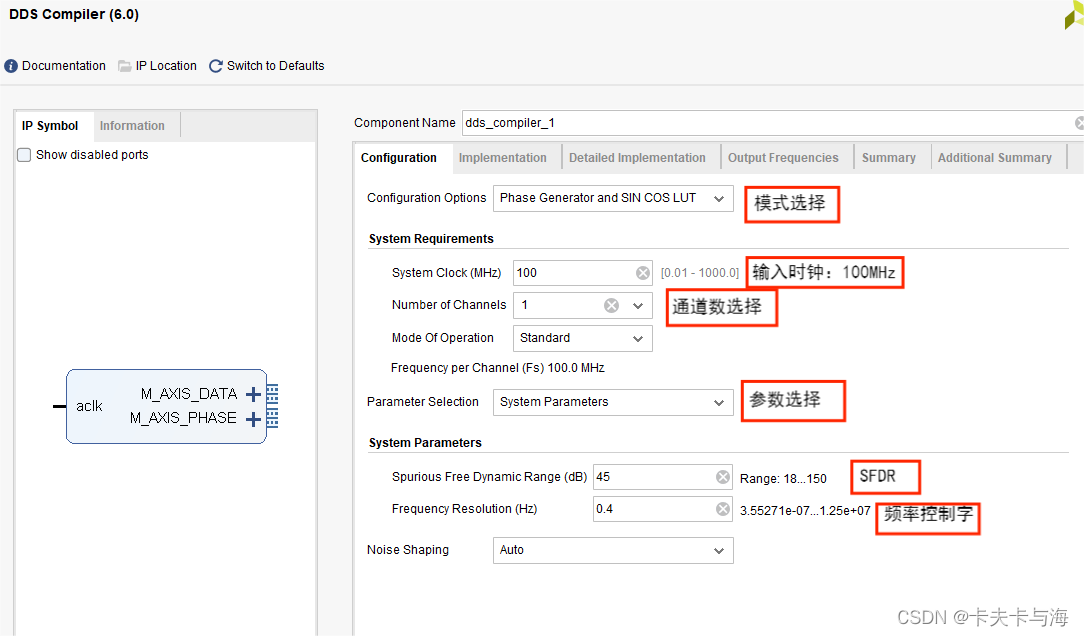Open the Implementation tab
The image size is (1084, 636).
coord(503,158)
